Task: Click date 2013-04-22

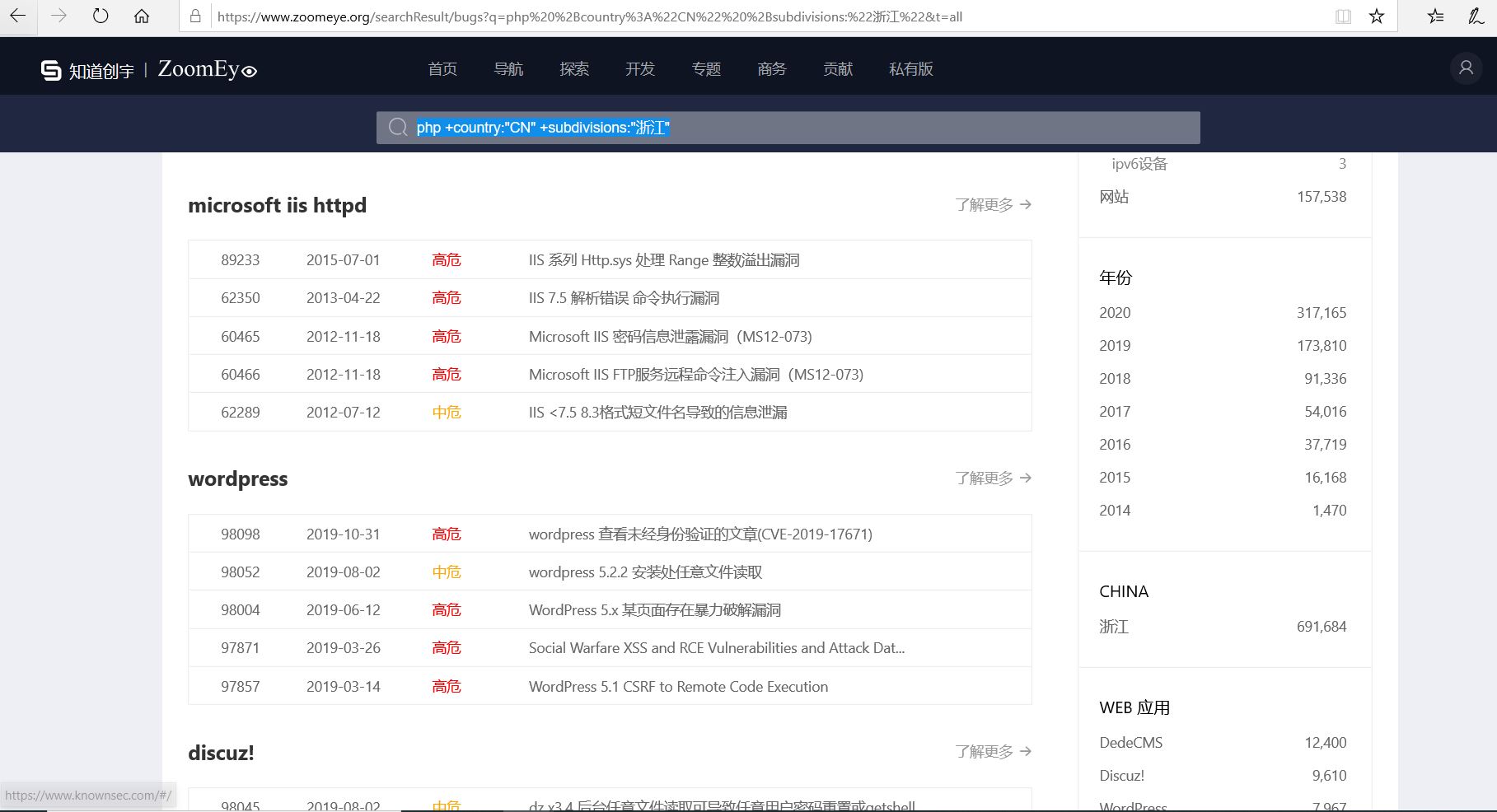Action: (344, 298)
